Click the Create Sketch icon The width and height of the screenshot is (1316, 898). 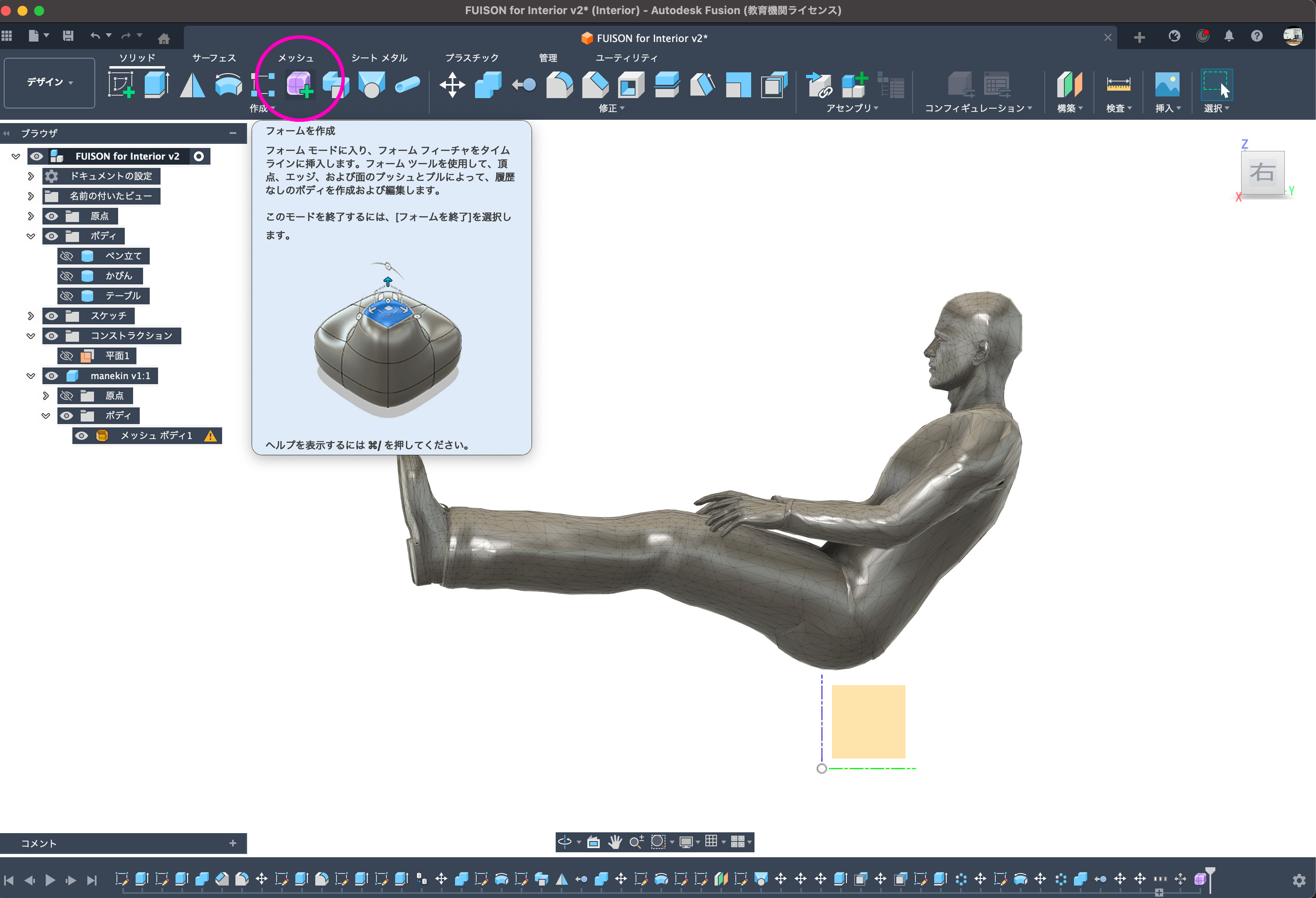pos(121,84)
